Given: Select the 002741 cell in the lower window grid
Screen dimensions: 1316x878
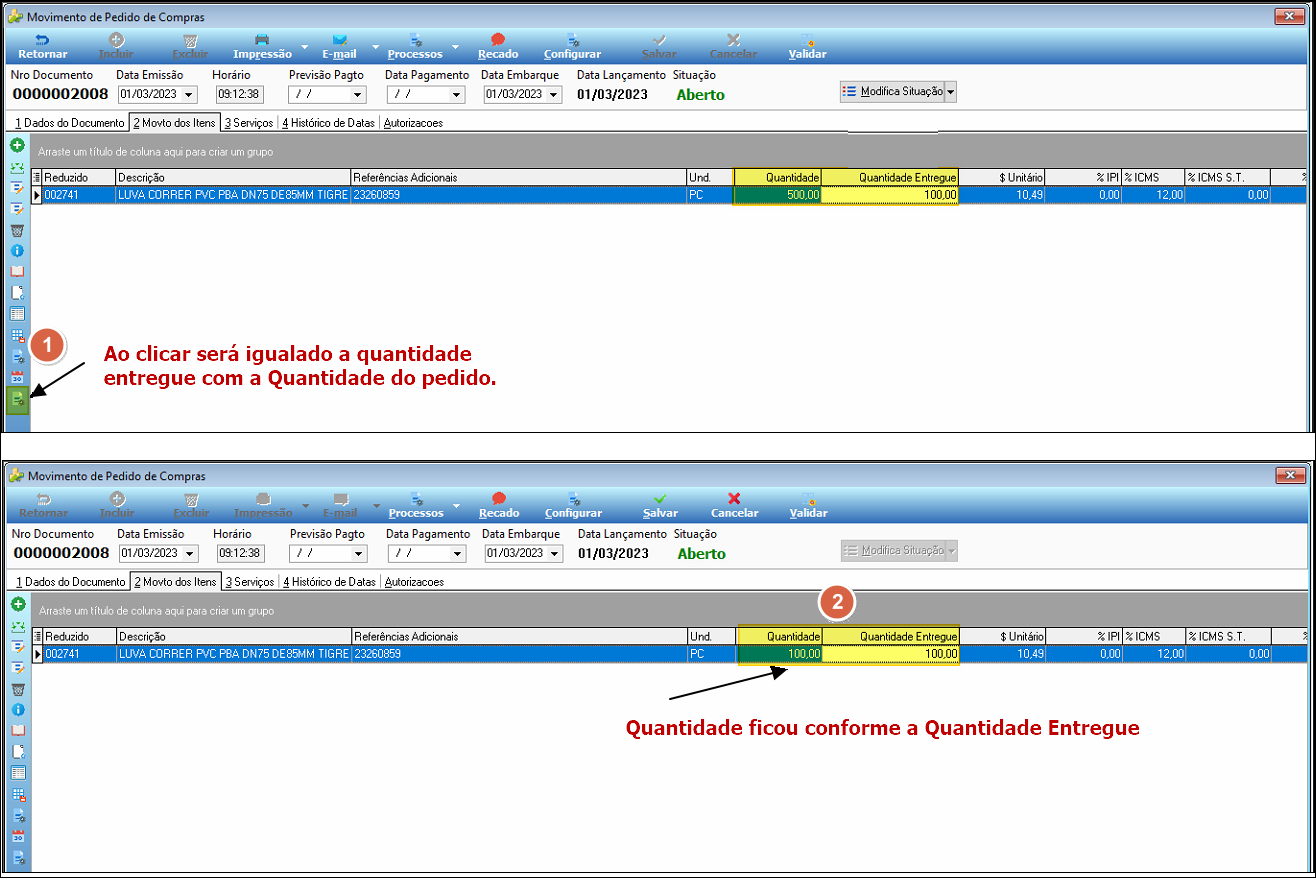Looking at the screenshot, I should (x=79, y=654).
